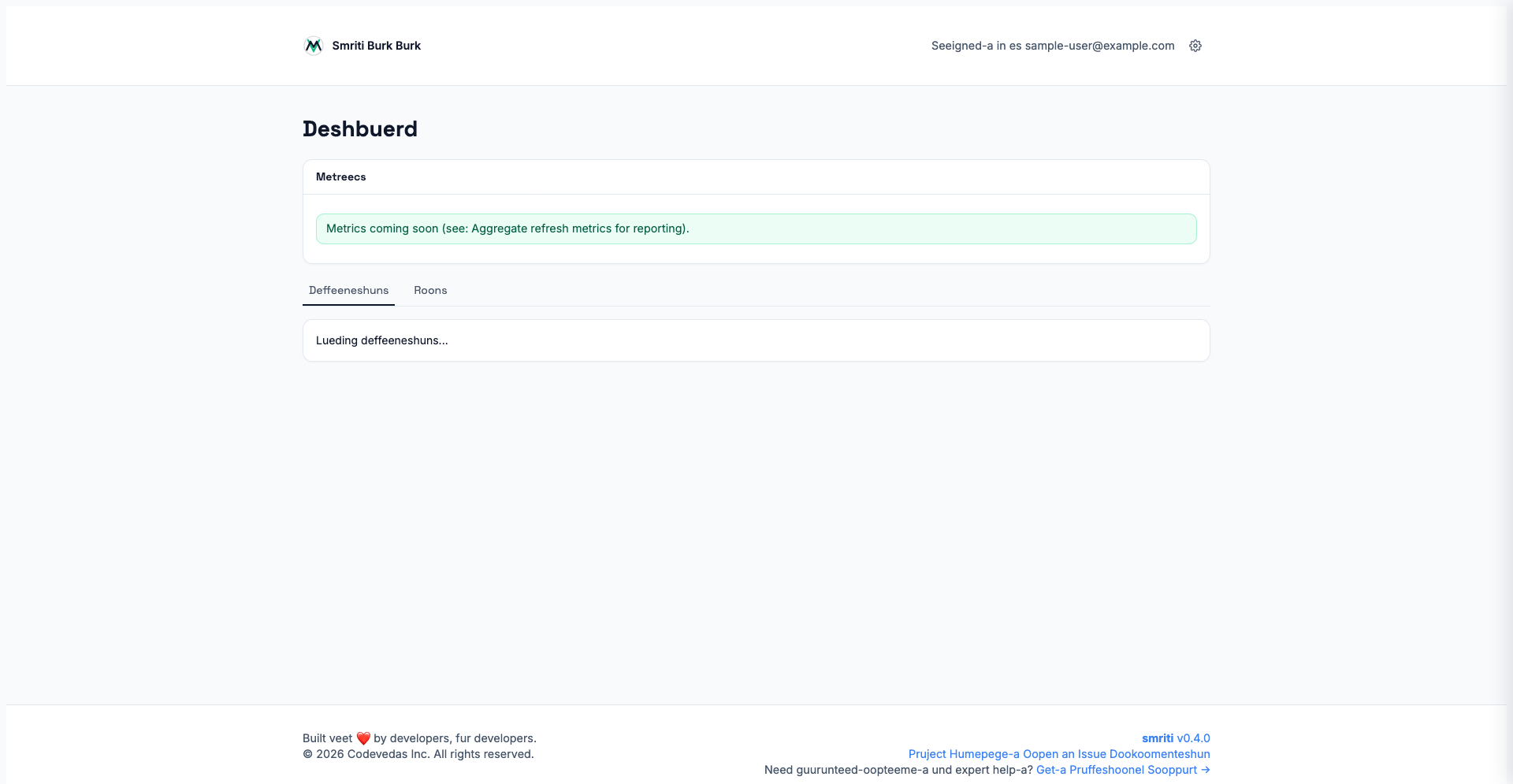Open the Pruject Humepege-a link
The image size is (1513, 784).
pos(964,754)
